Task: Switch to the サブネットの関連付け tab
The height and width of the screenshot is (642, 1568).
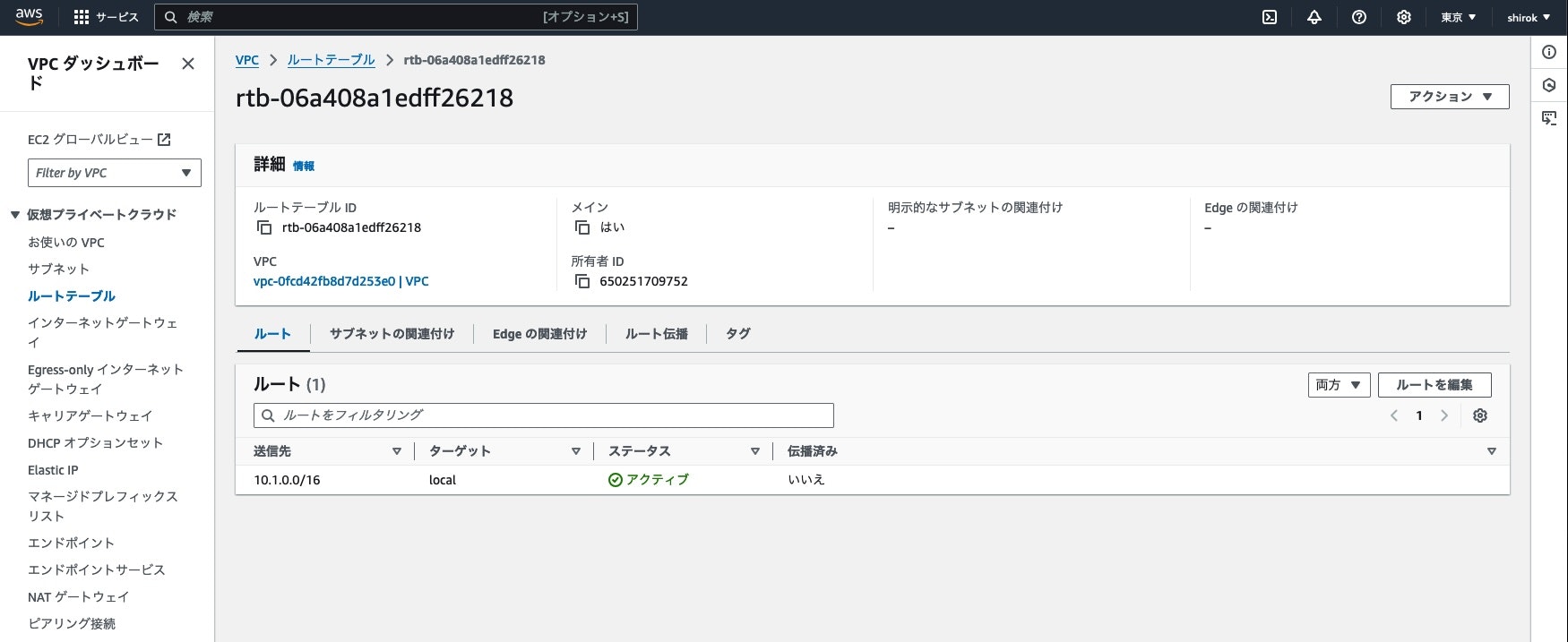Action: (x=392, y=334)
